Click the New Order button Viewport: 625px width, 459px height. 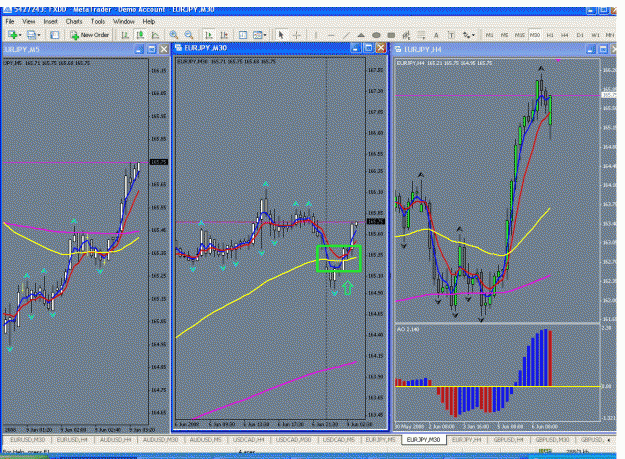(90, 35)
